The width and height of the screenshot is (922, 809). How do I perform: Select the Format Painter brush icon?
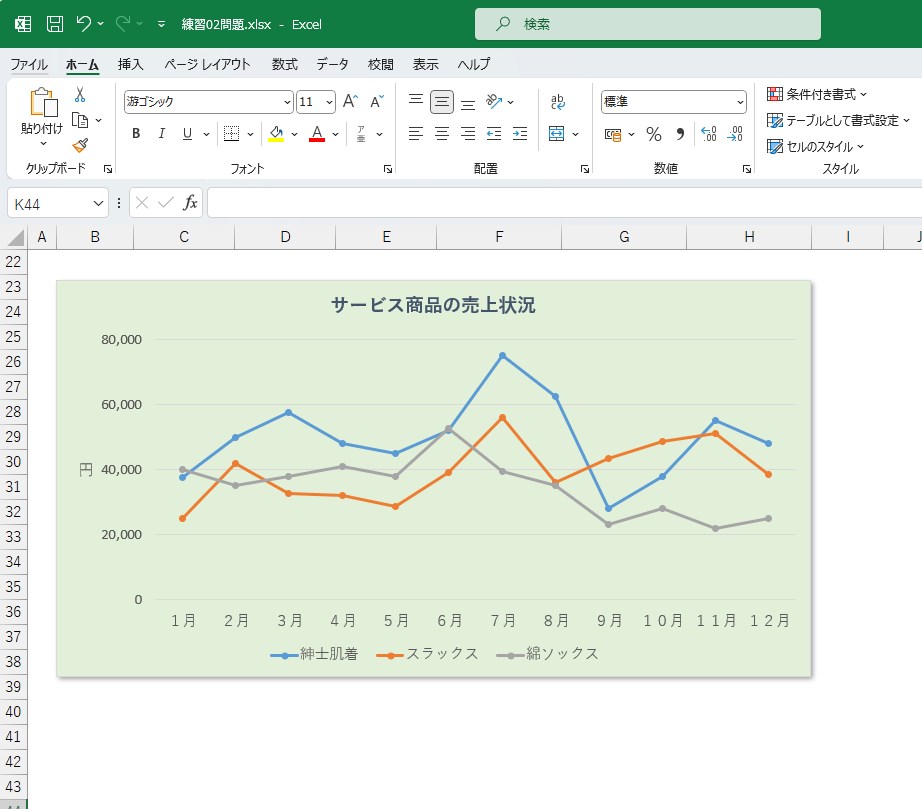(80, 145)
